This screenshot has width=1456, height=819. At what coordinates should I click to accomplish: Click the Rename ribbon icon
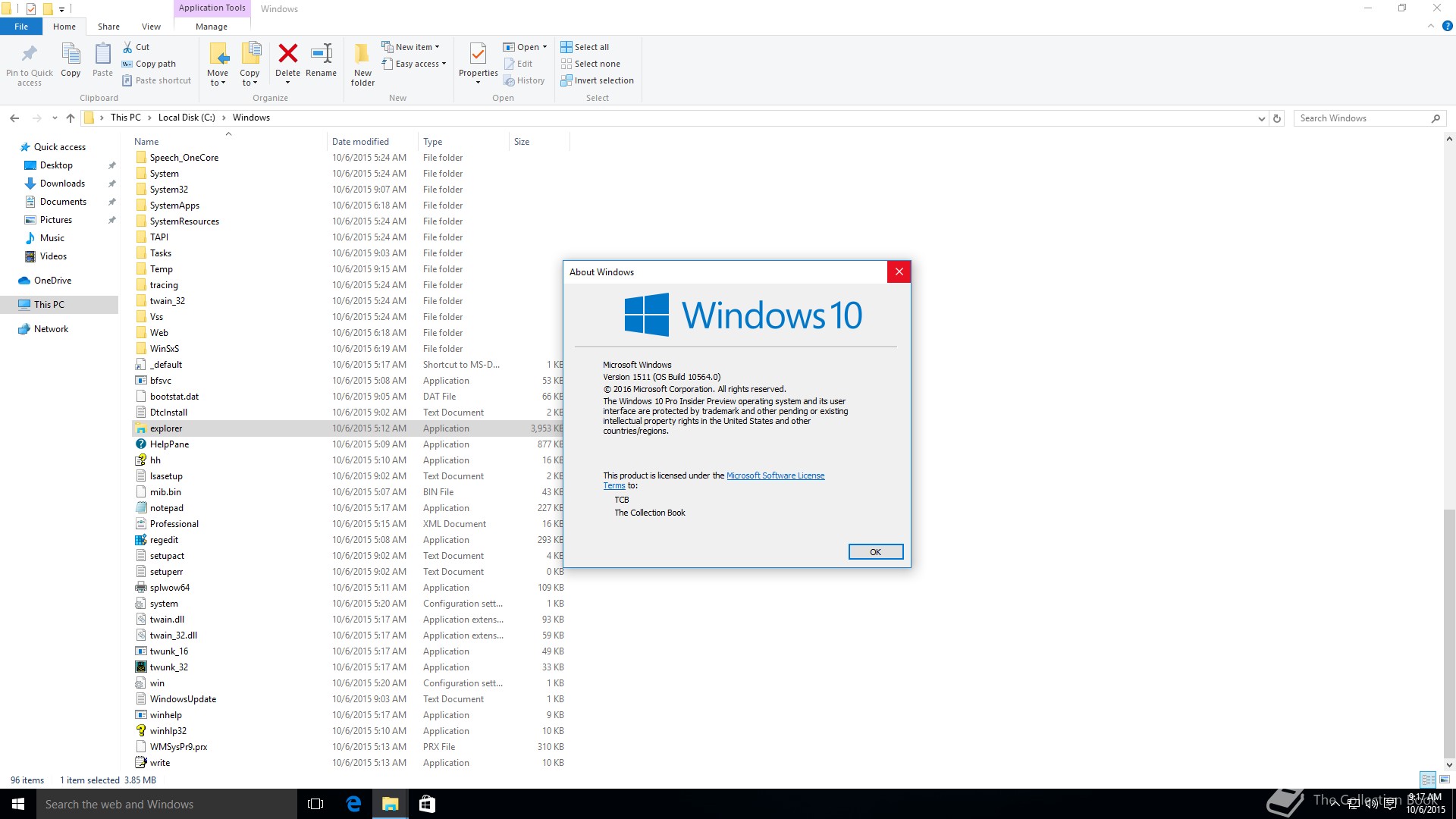click(322, 53)
